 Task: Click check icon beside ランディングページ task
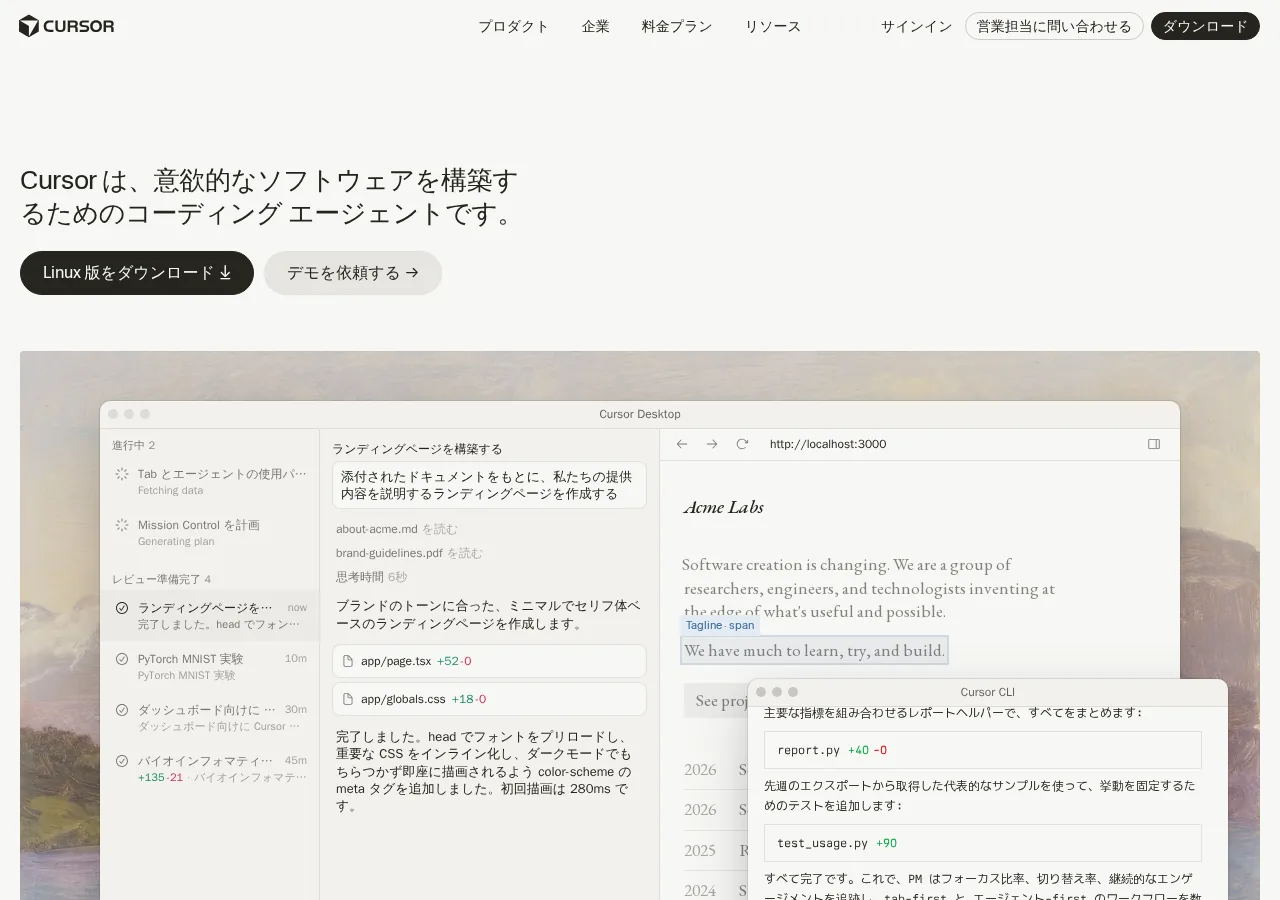122,608
